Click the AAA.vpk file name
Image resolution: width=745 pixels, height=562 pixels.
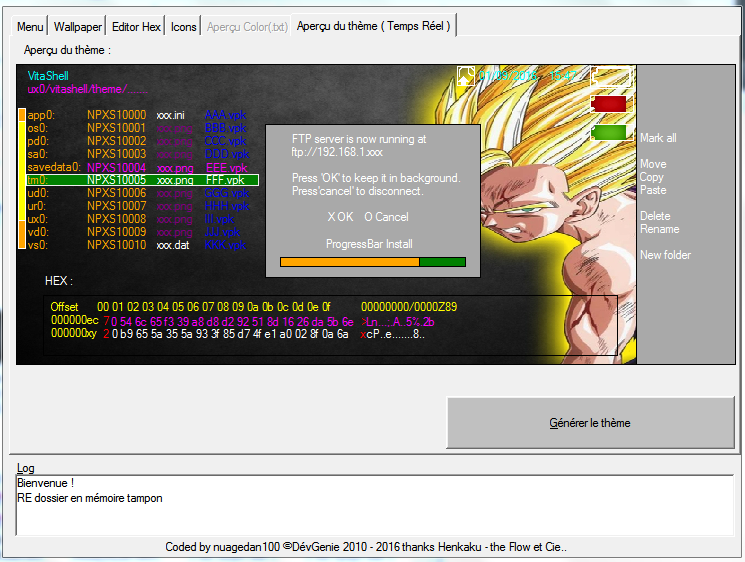coord(225,115)
